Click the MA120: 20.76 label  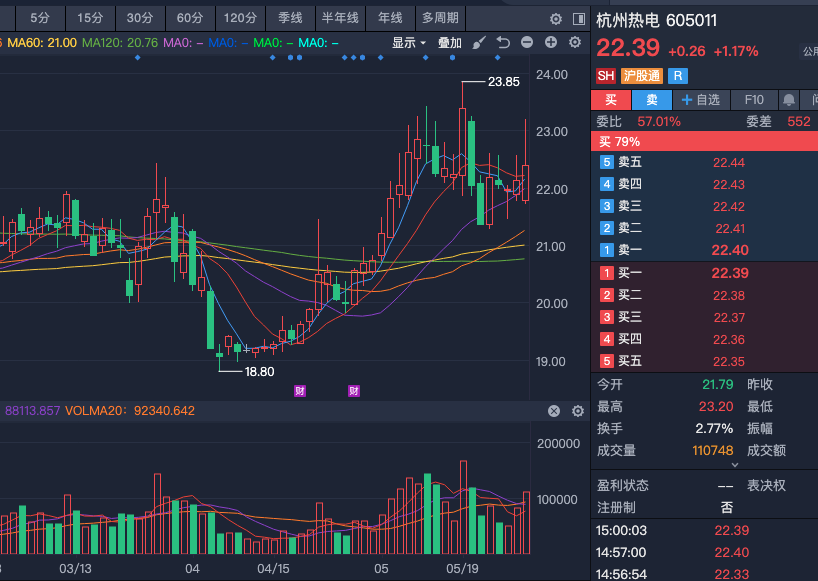point(120,43)
